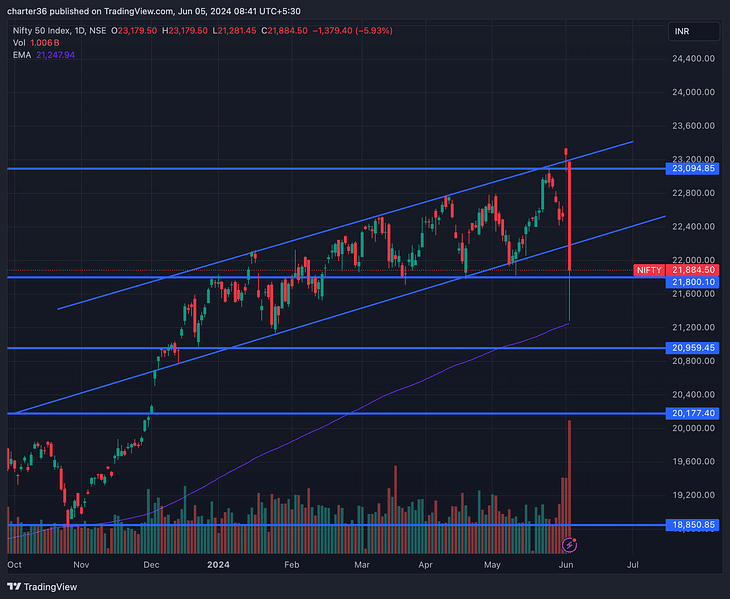Select the 21,800.10 price level label
The image size is (730, 599).
tap(693, 282)
